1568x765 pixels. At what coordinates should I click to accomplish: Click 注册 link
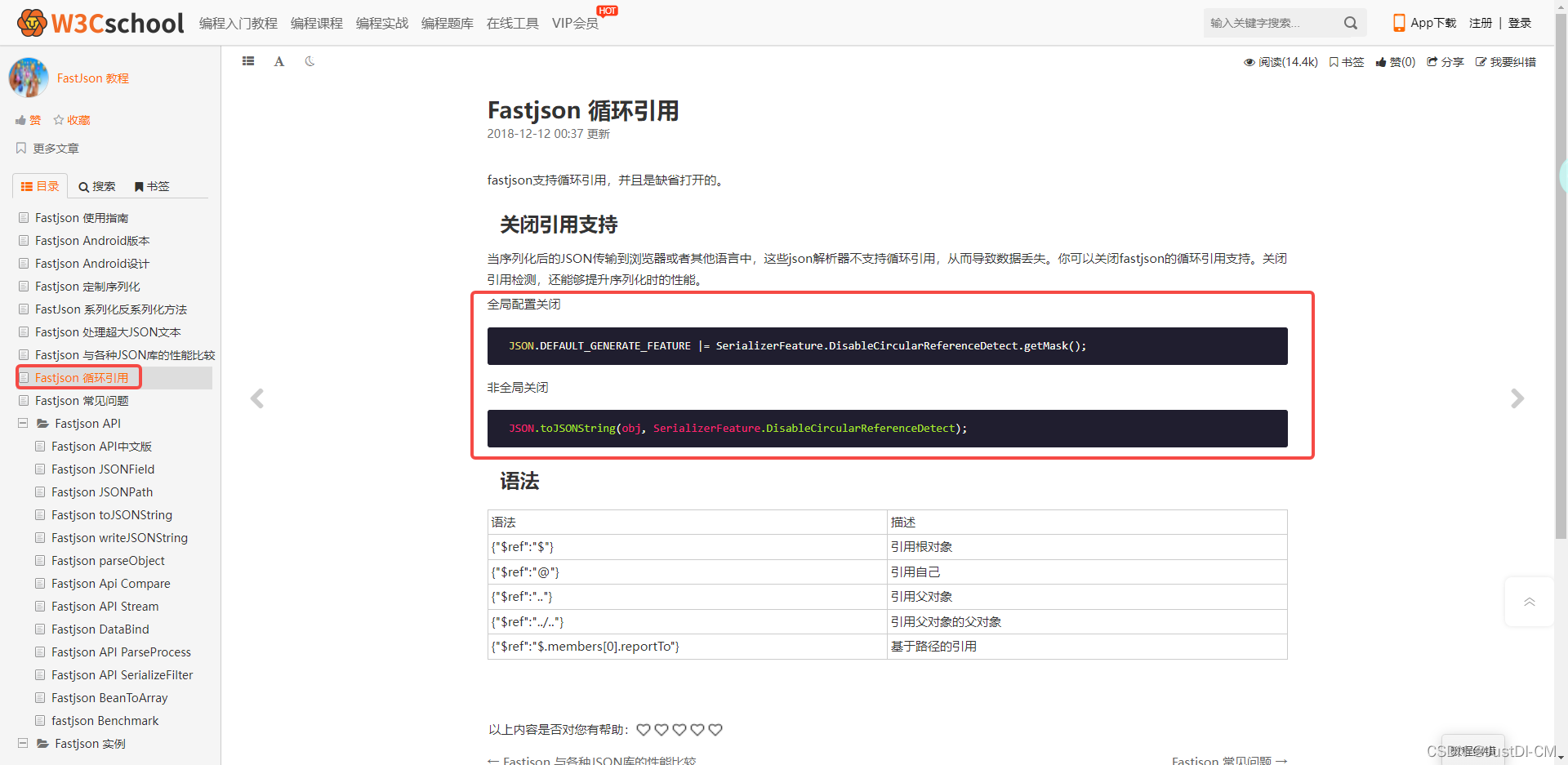coord(1481,23)
